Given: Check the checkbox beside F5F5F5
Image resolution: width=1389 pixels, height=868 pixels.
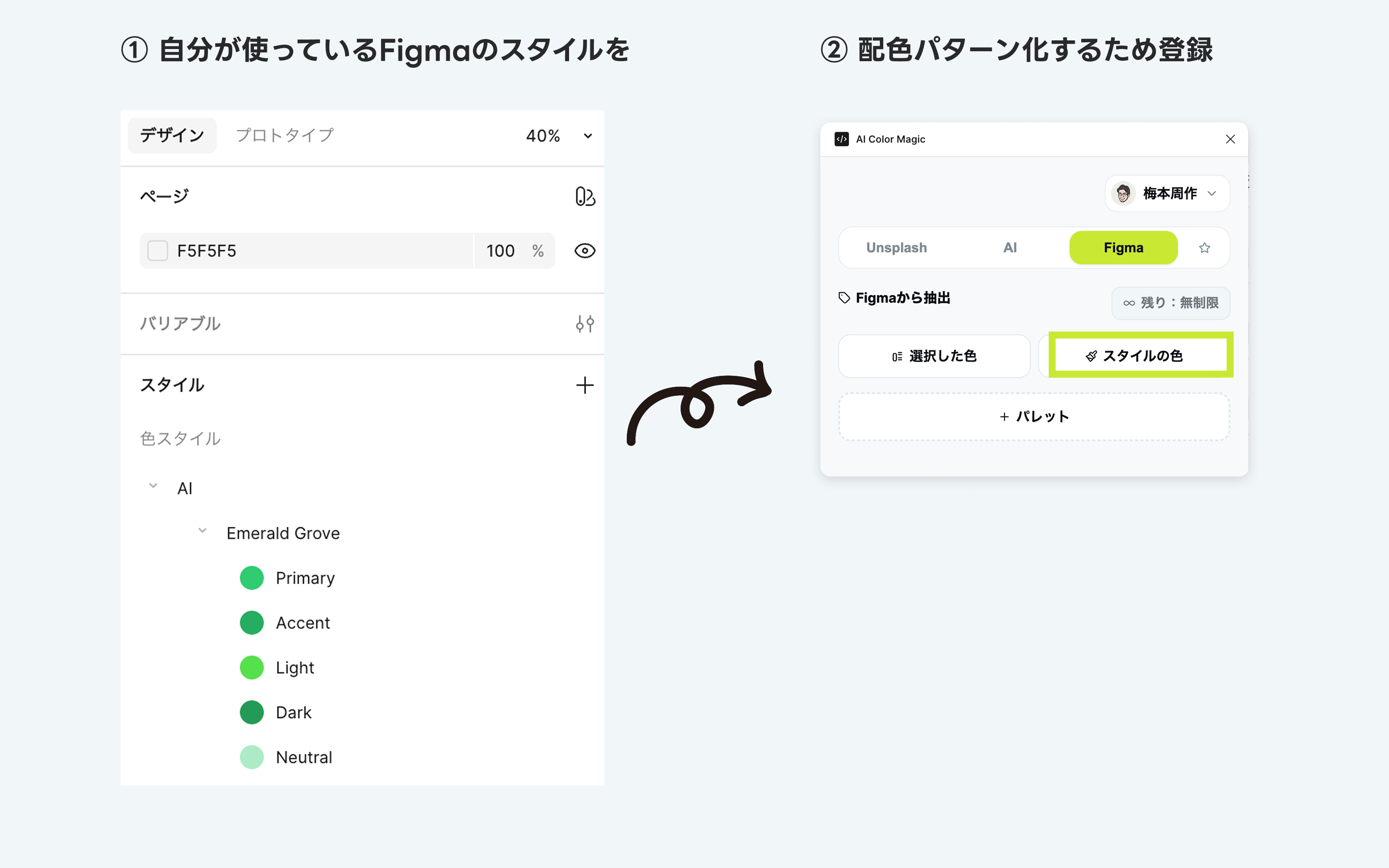Looking at the screenshot, I should click(157, 251).
